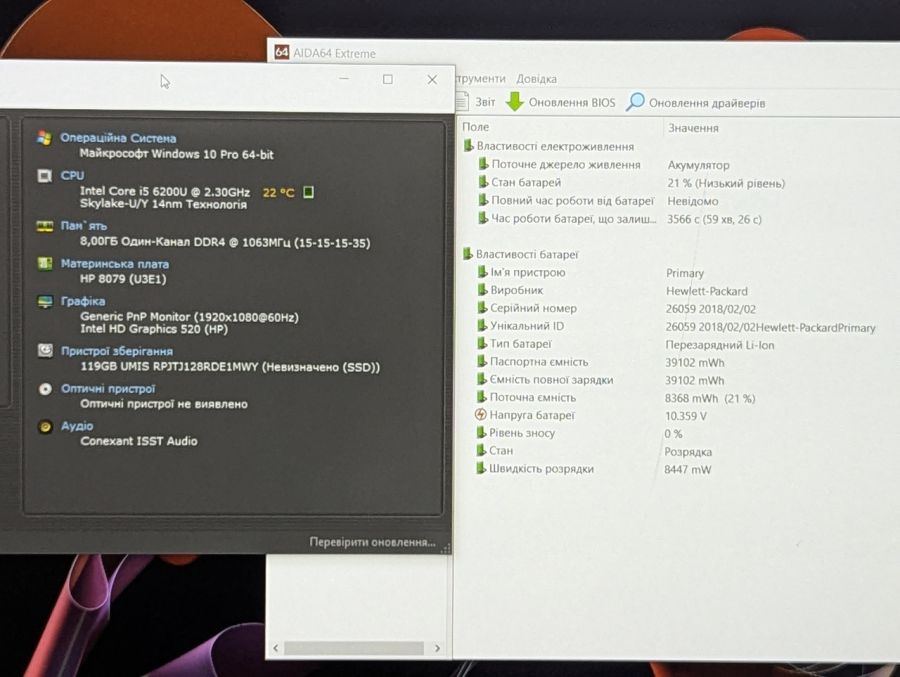Open the Аудіо section link

pyautogui.click(x=77, y=426)
